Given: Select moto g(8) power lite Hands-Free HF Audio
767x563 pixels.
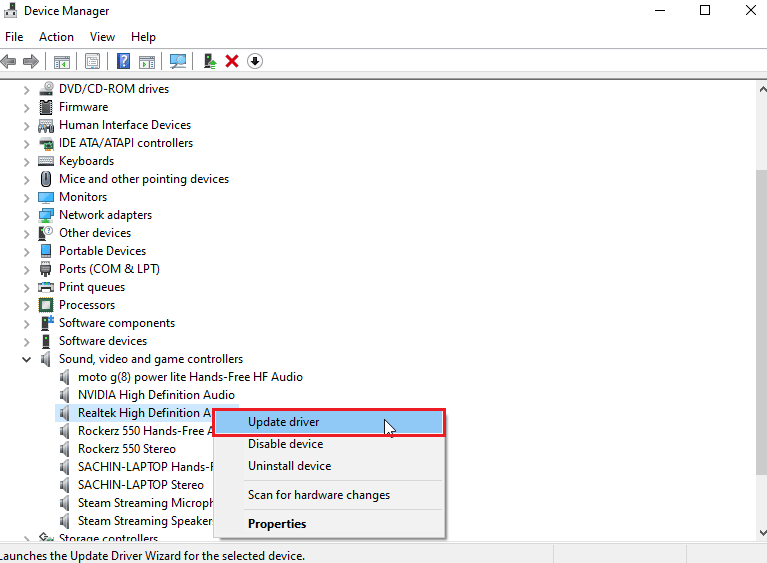Looking at the screenshot, I should click(190, 377).
